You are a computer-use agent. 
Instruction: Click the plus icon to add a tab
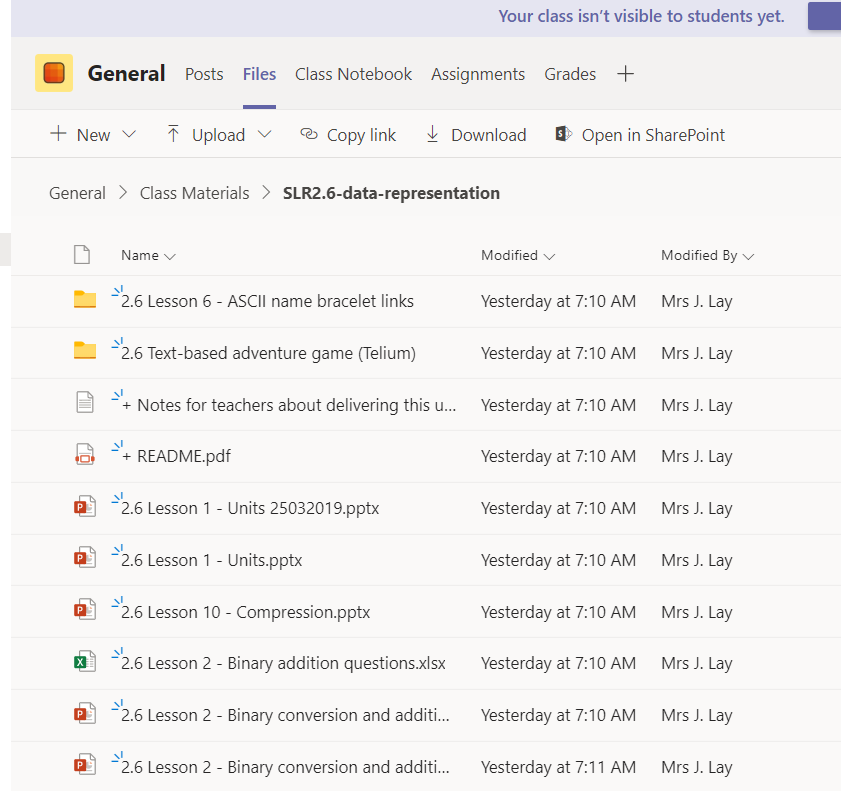pos(625,74)
